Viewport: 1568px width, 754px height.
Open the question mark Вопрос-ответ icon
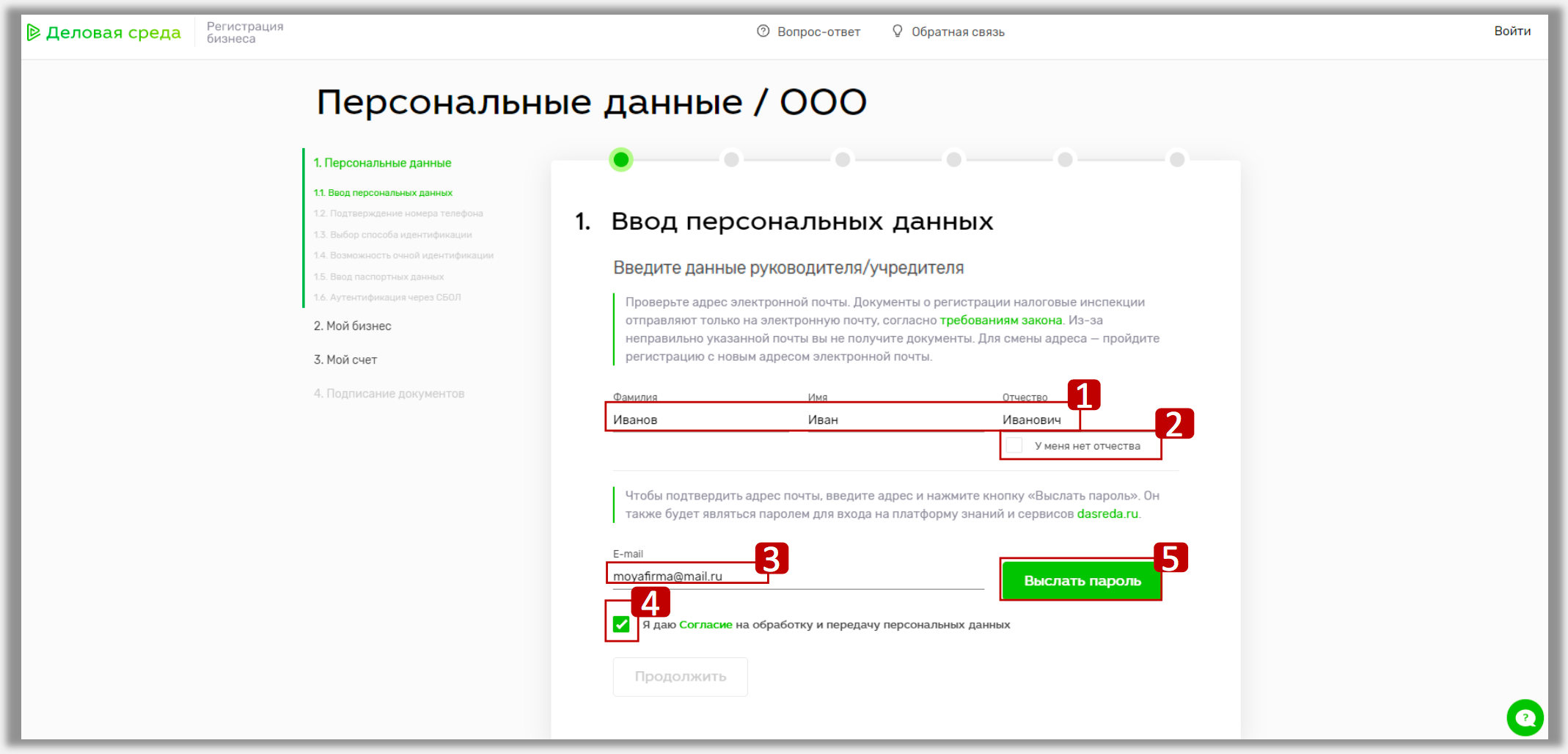tap(761, 32)
